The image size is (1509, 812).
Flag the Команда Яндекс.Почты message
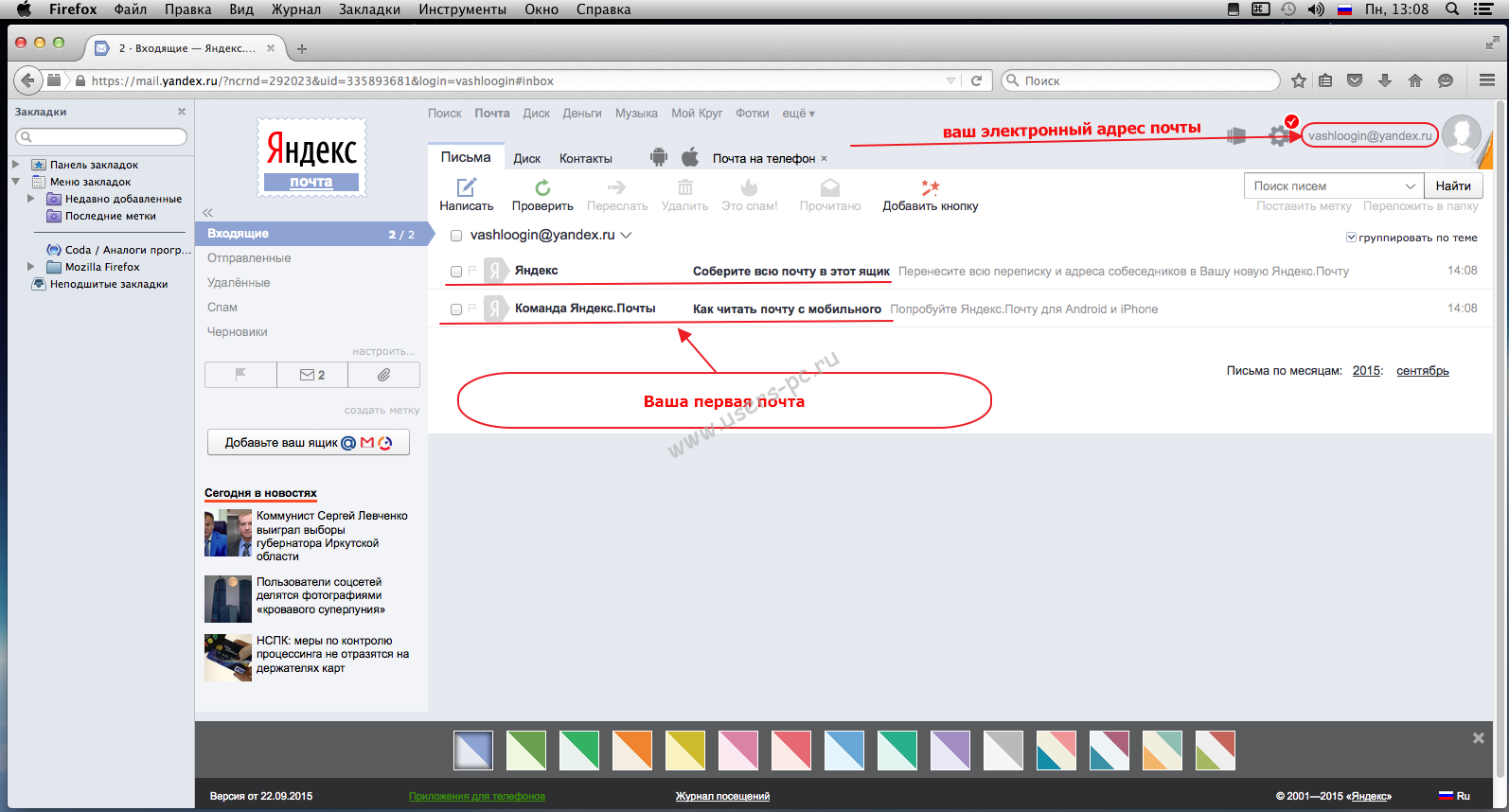click(x=472, y=308)
